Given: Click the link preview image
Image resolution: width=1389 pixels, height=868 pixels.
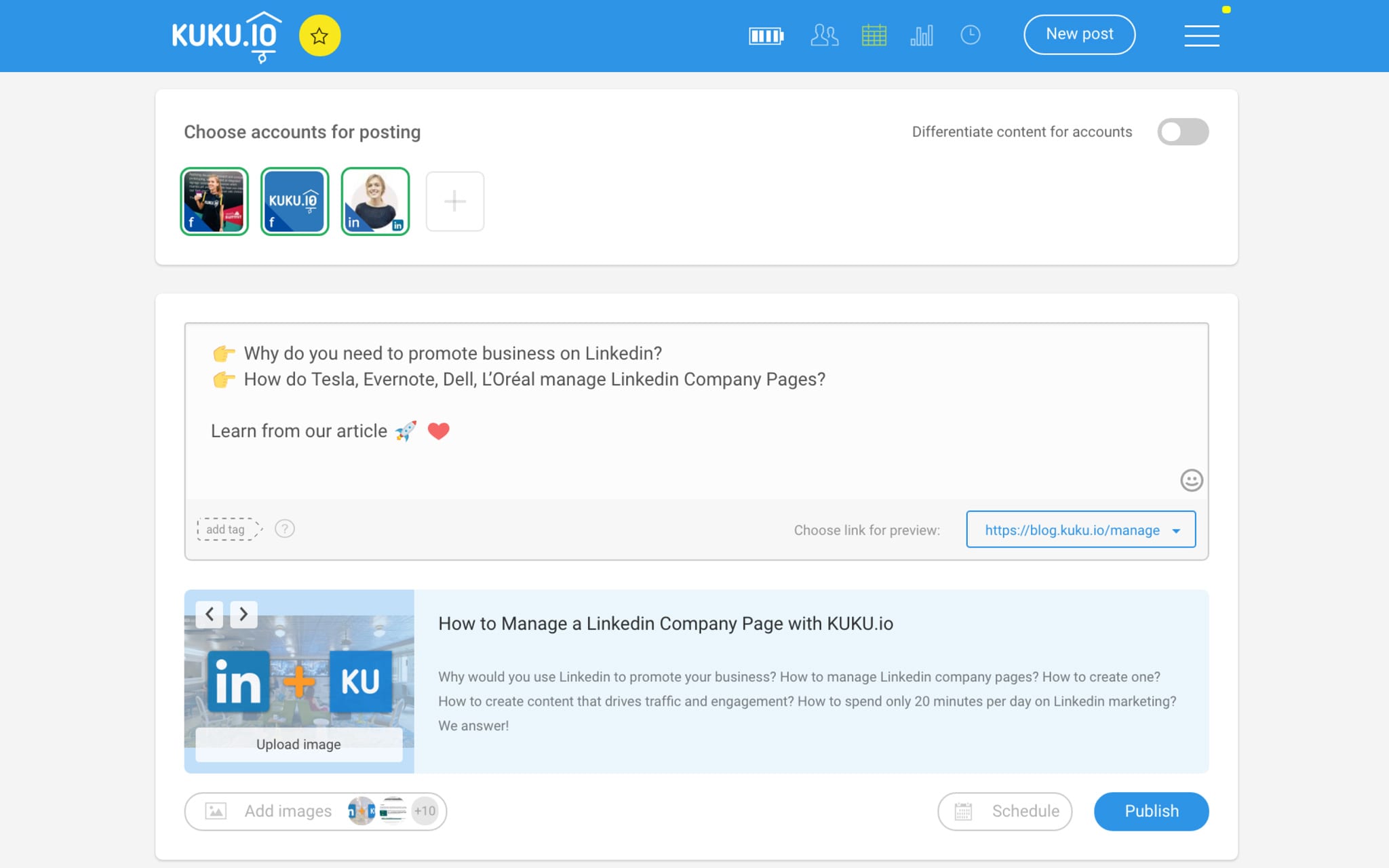Looking at the screenshot, I should pos(299,682).
